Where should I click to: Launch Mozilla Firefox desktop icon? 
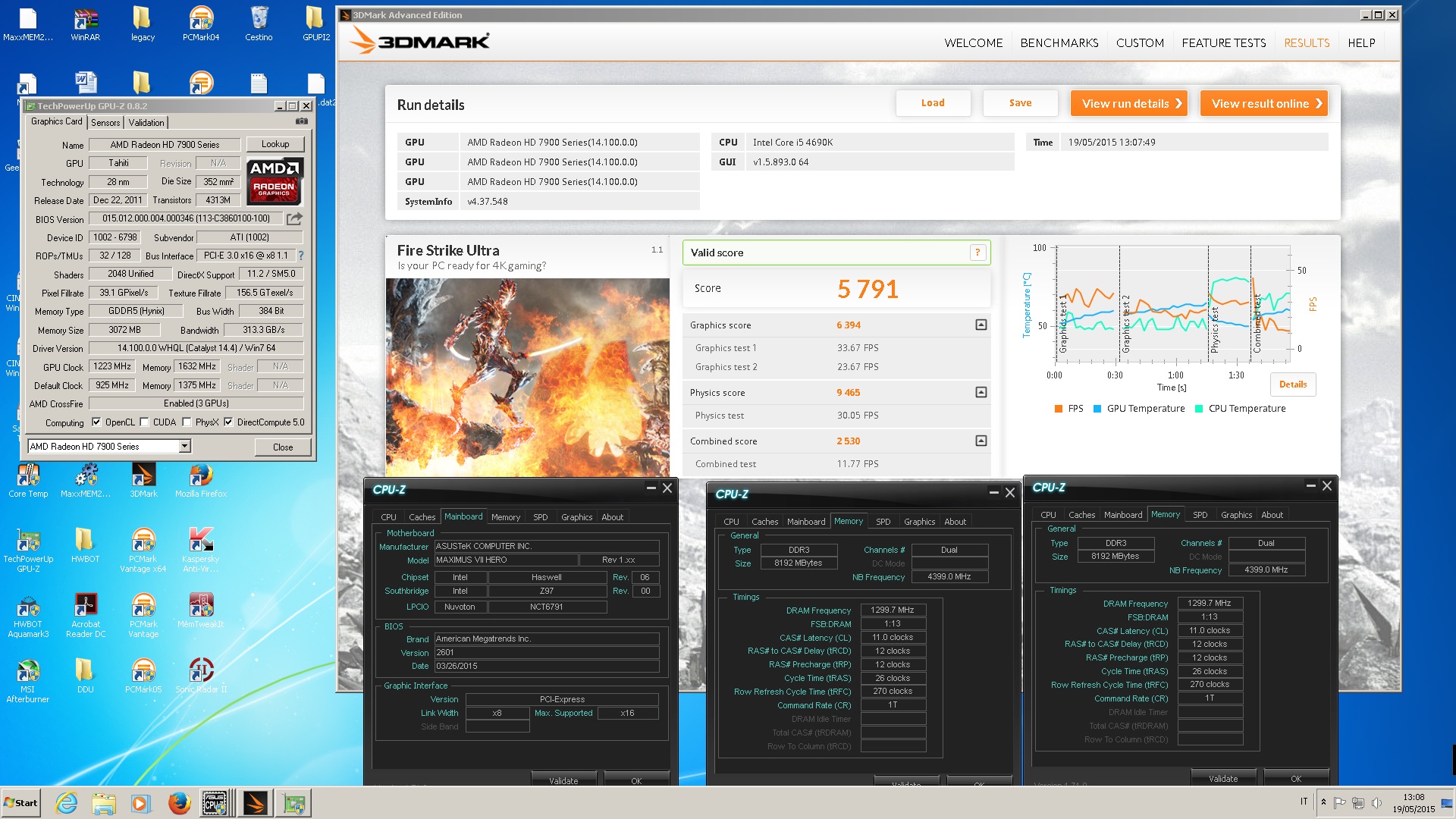coord(201,481)
